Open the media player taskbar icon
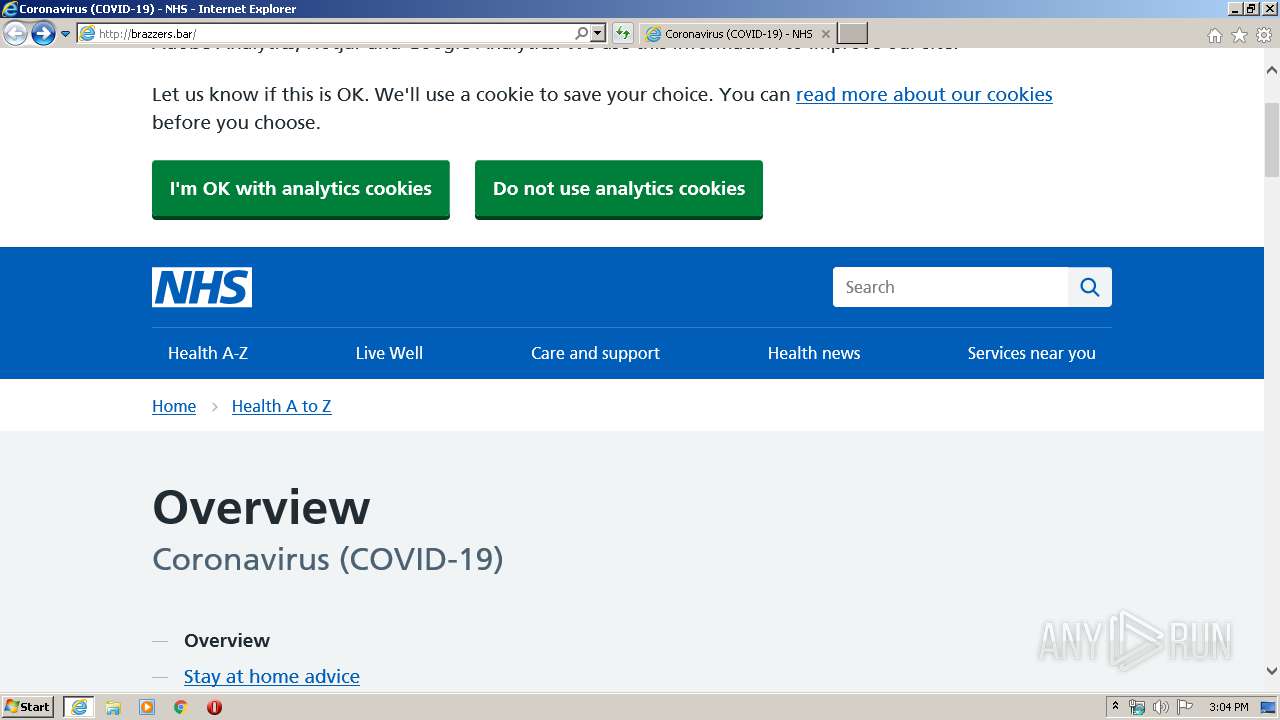The width and height of the screenshot is (1280, 720). [x=147, y=707]
